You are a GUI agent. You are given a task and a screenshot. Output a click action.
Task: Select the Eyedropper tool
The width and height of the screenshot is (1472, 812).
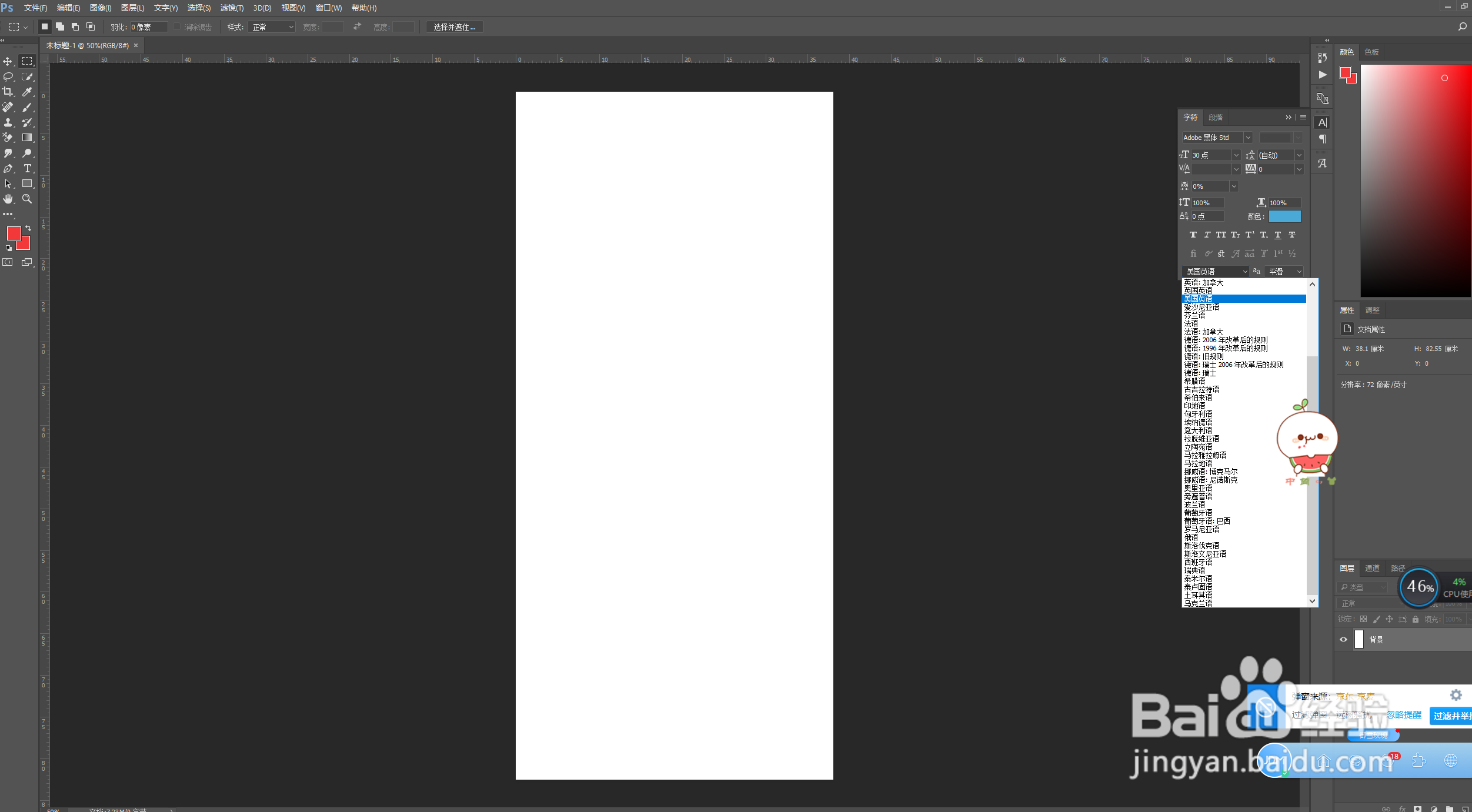tap(27, 92)
